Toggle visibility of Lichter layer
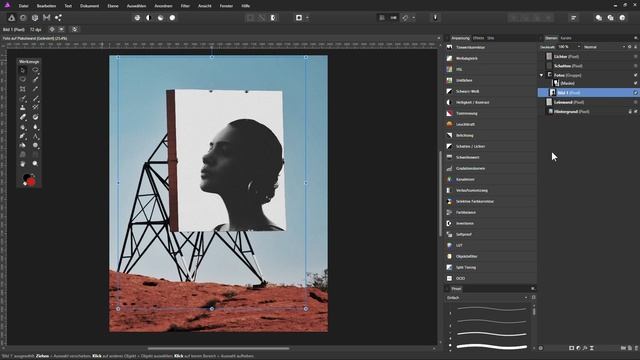This screenshot has width=640, height=360. coord(636,56)
